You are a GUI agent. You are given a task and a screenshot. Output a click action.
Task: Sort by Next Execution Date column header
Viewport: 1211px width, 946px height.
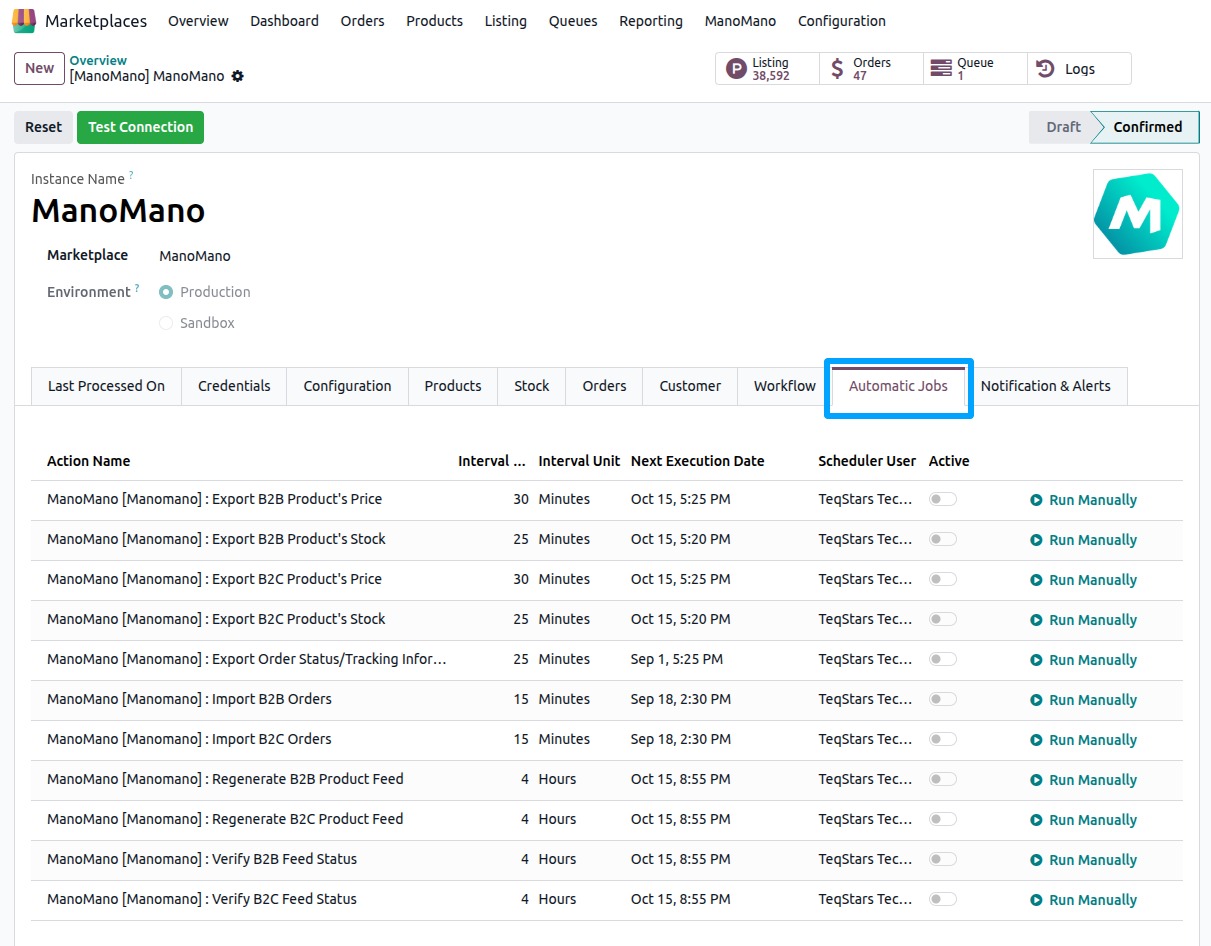[x=697, y=461]
